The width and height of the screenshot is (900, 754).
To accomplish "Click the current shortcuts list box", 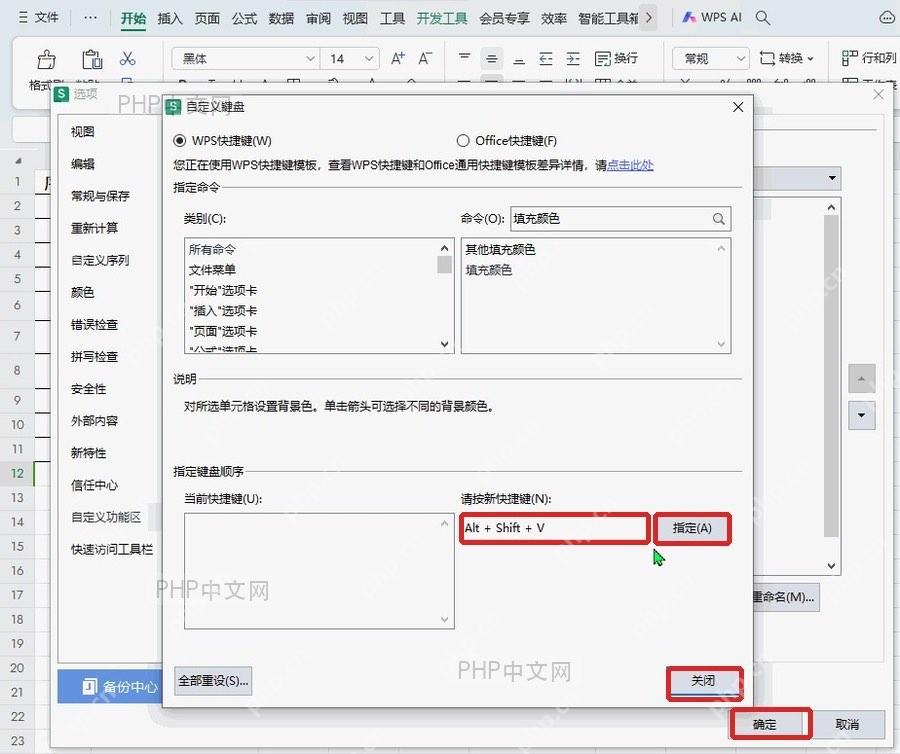I will [x=319, y=571].
